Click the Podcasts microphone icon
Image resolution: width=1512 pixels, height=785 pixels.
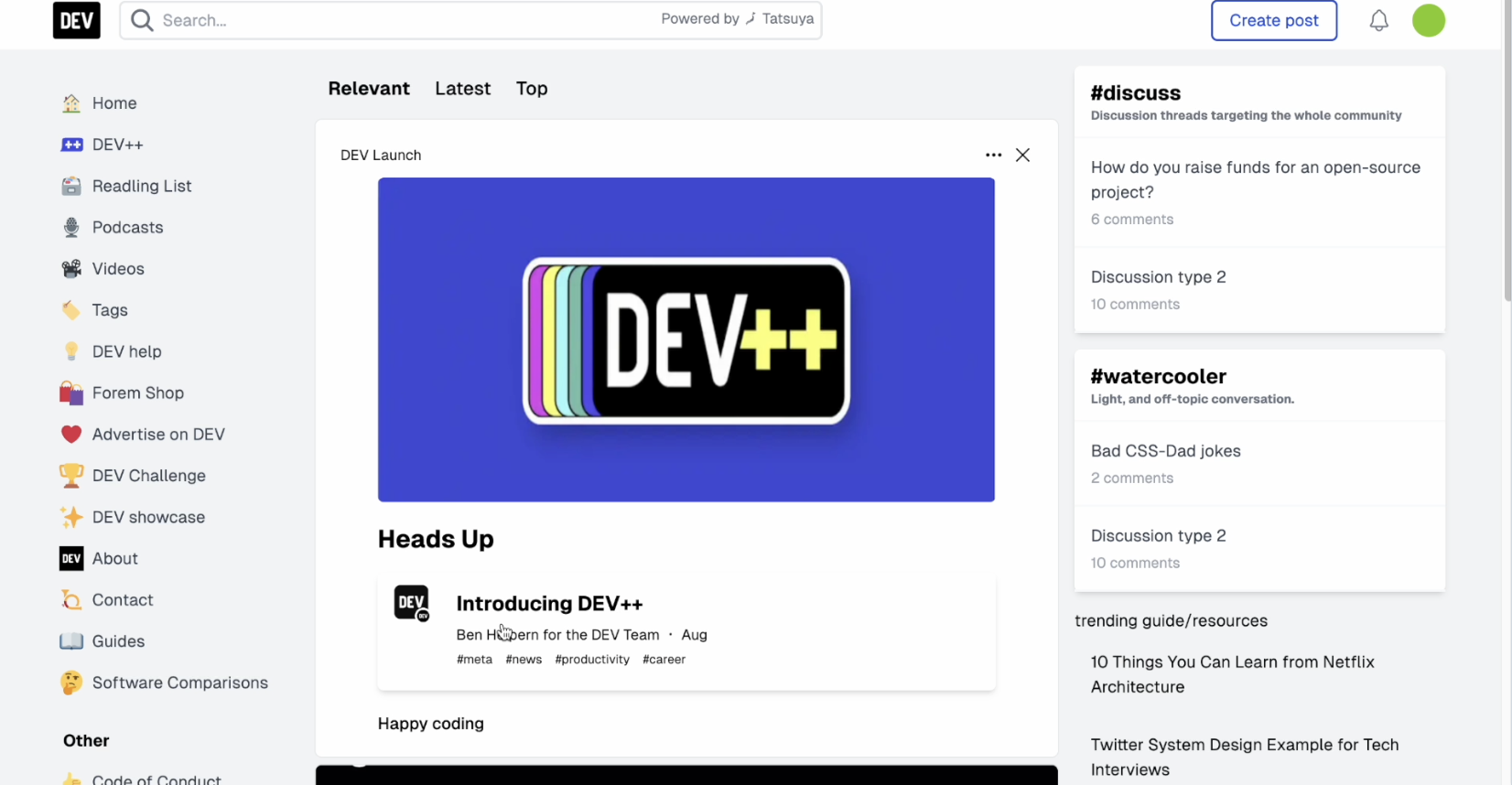[x=71, y=227]
